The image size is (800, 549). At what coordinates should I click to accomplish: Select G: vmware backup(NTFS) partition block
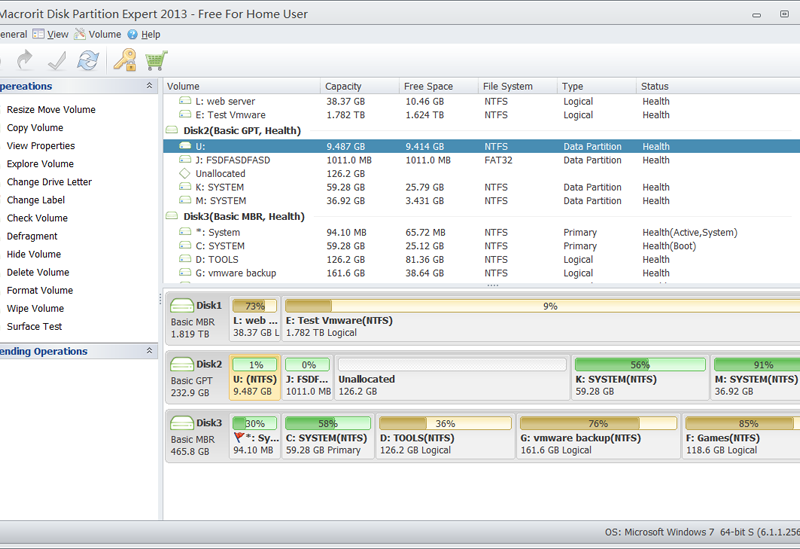coord(598,436)
